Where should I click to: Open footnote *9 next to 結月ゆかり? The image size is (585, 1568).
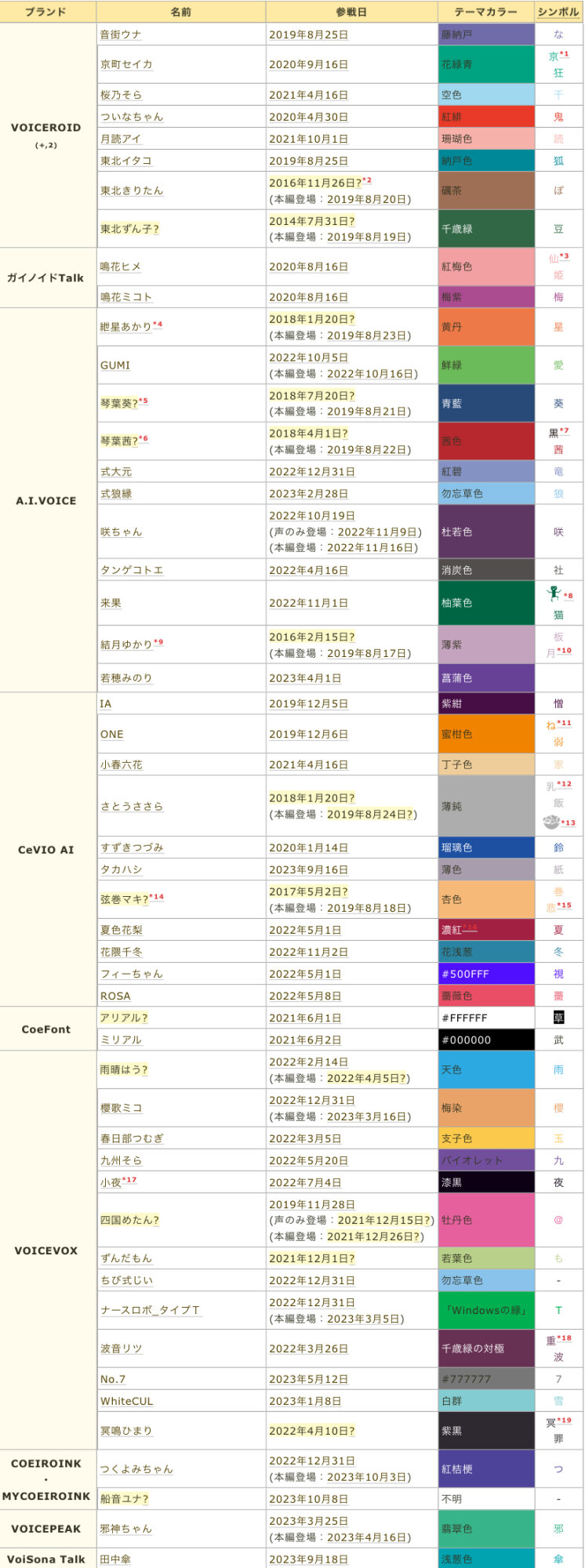(x=158, y=642)
